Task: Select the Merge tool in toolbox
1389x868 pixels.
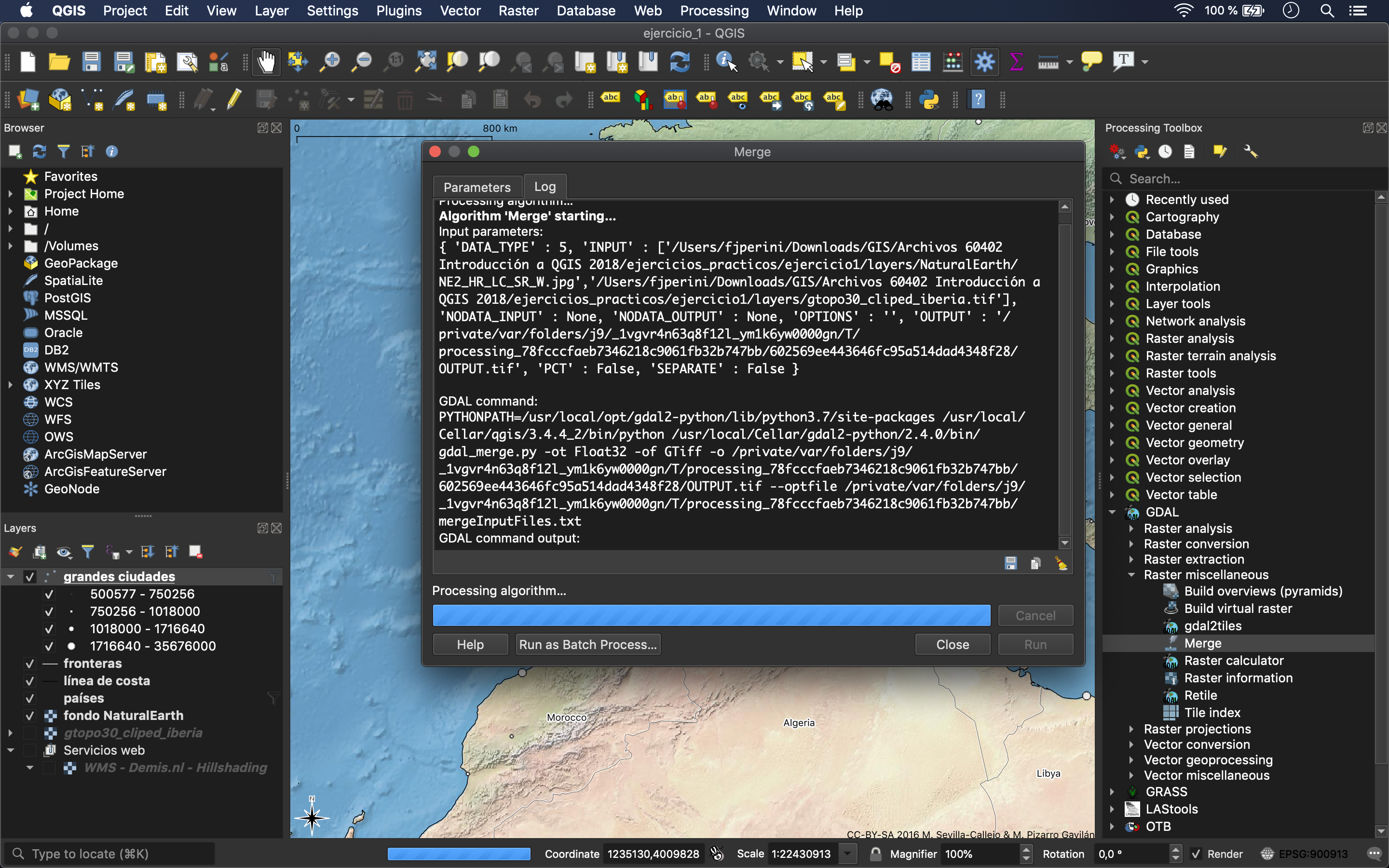Action: point(1202,644)
